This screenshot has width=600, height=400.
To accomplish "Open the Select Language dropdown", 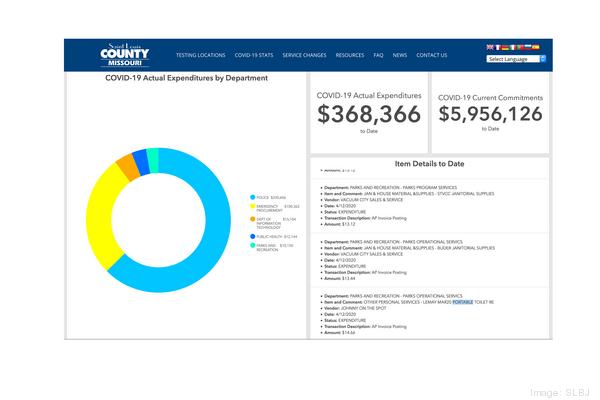I will 516,59.
